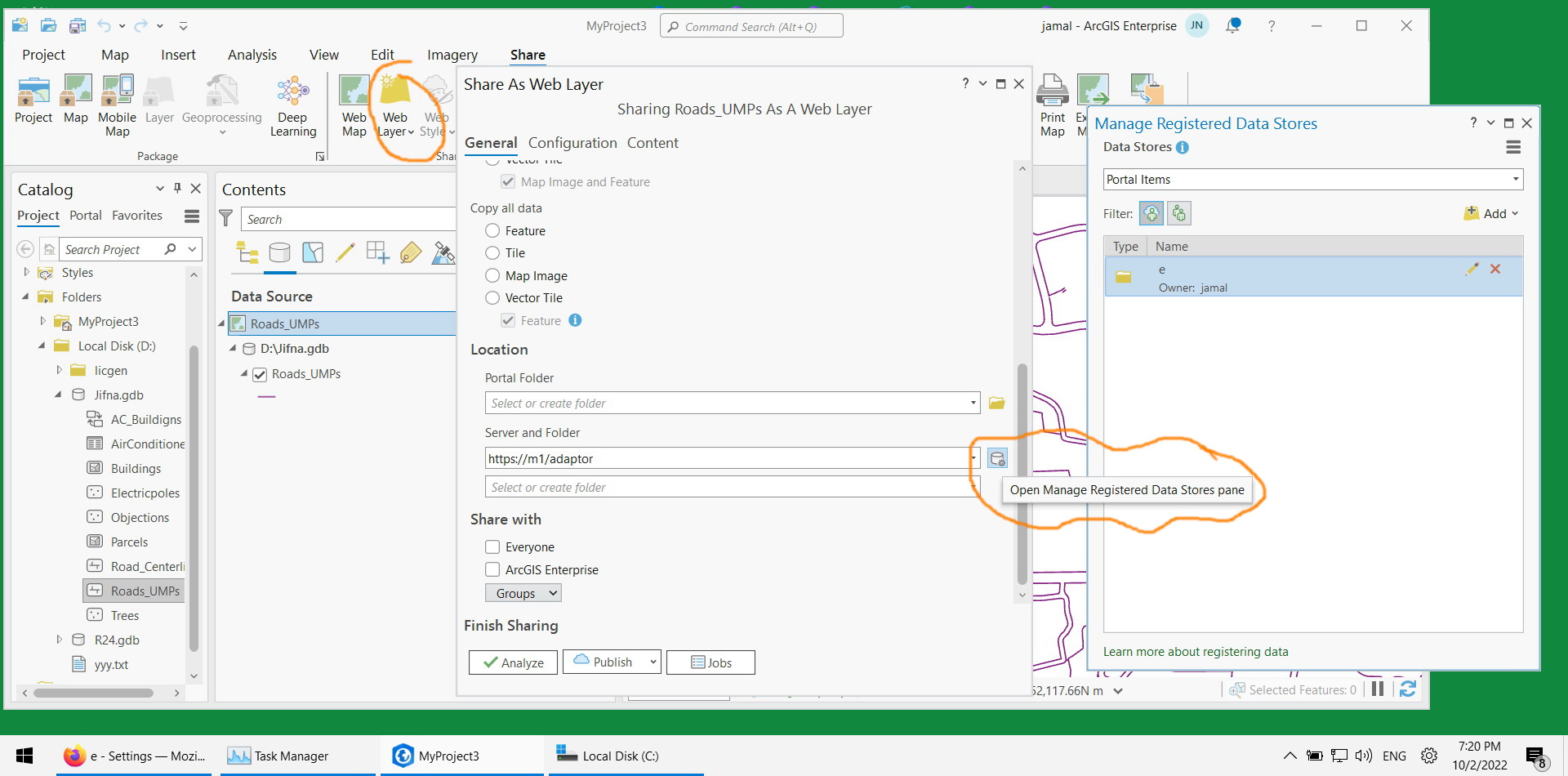Open the Learn more about registering data link

pos(1196,651)
